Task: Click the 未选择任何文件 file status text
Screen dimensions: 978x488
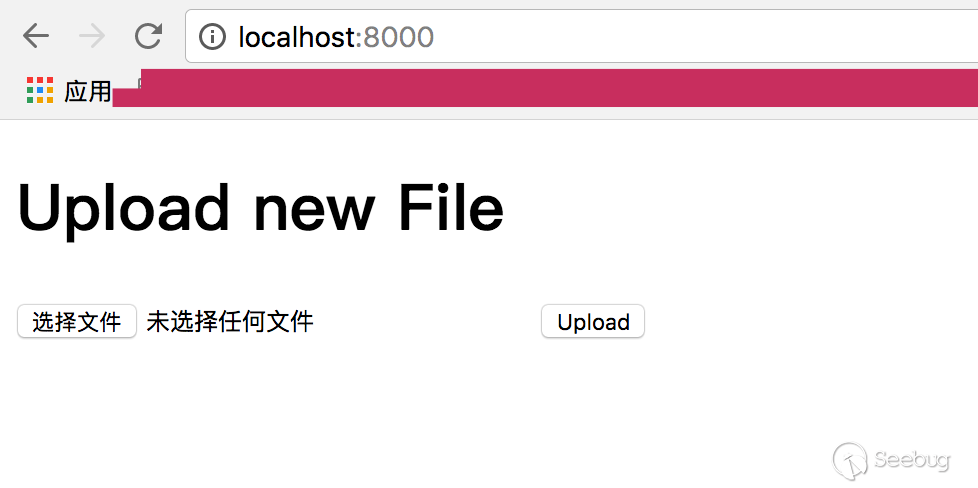Action: pyautogui.click(x=230, y=322)
